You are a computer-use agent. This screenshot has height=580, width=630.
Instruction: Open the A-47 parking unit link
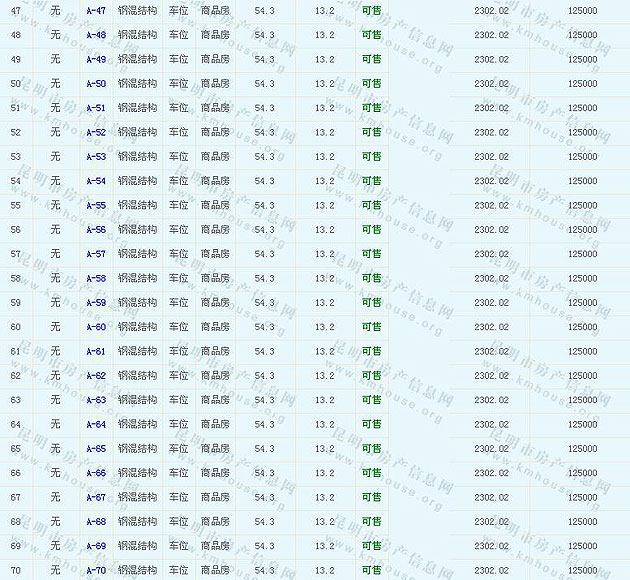pyautogui.click(x=96, y=10)
